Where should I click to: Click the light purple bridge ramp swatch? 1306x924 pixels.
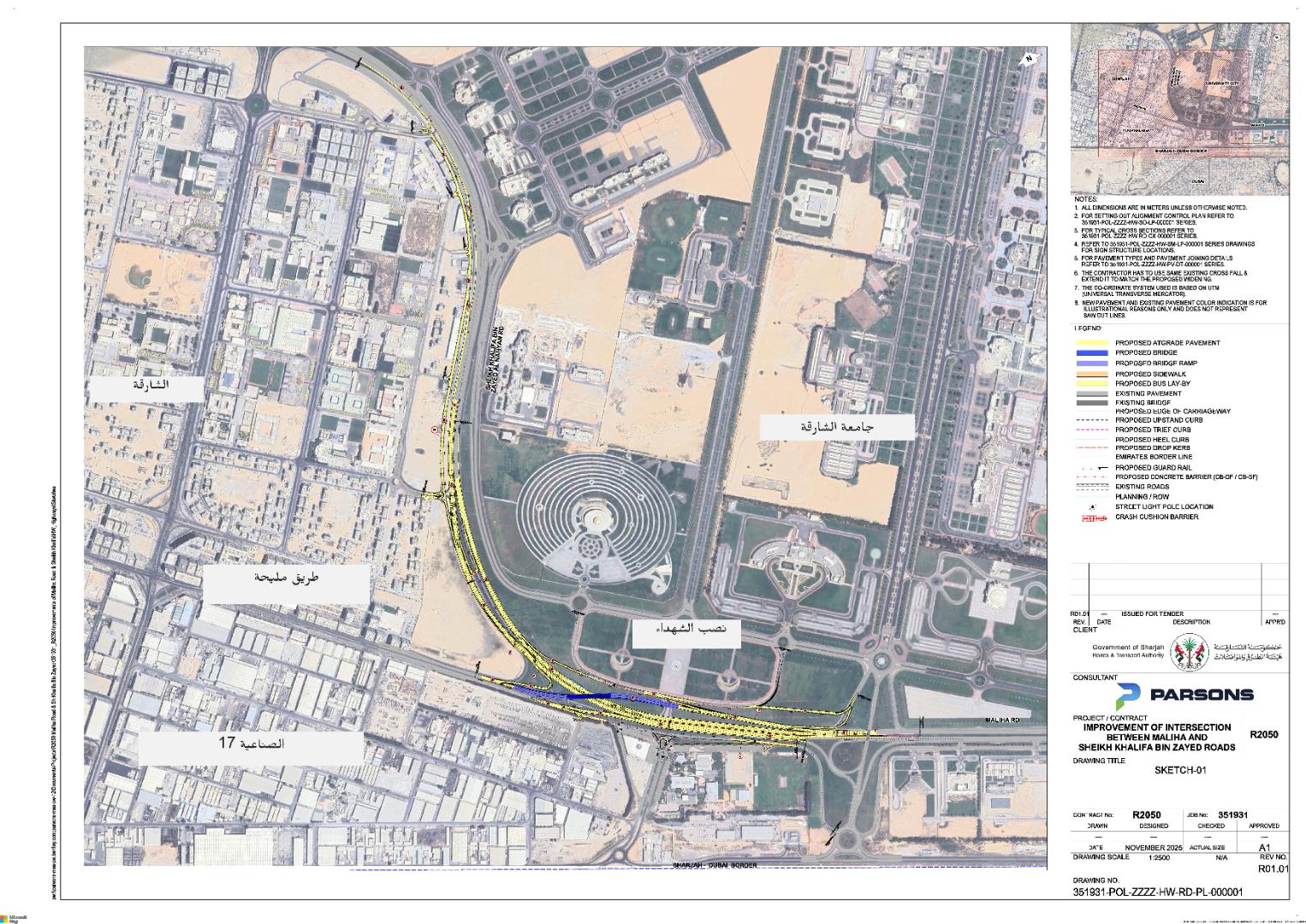coord(1091,364)
